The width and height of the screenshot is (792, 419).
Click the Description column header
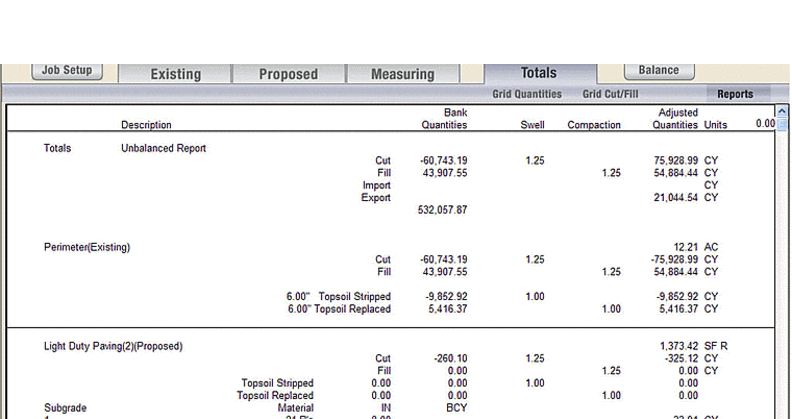coord(146,125)
